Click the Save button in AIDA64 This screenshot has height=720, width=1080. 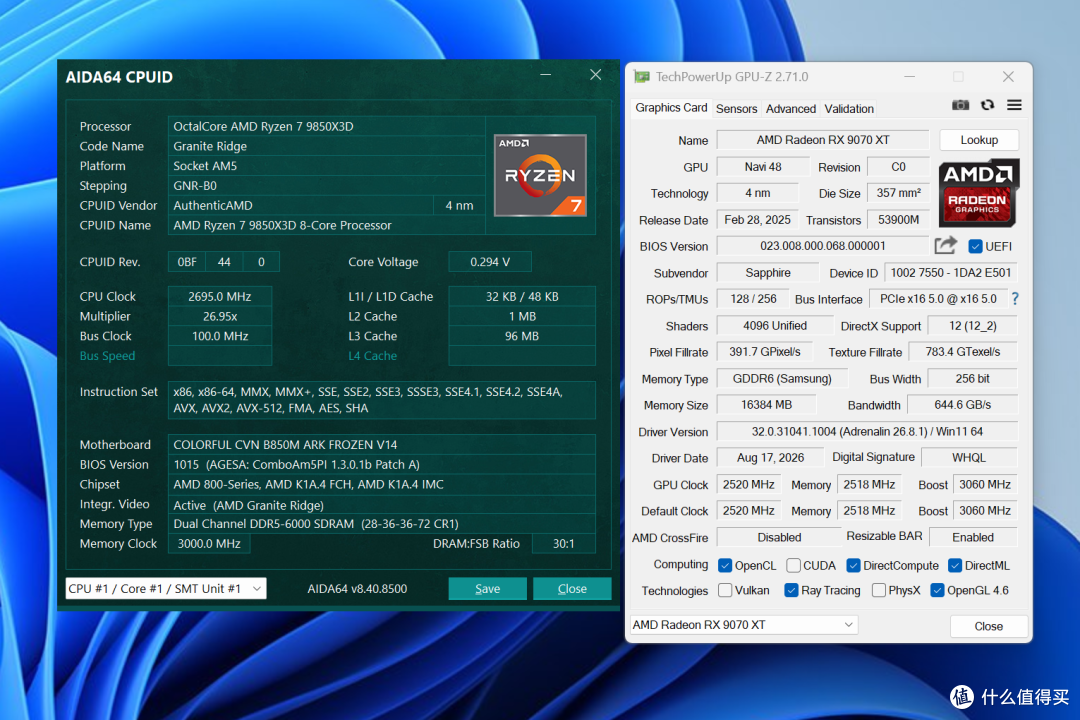click(488, 588)
